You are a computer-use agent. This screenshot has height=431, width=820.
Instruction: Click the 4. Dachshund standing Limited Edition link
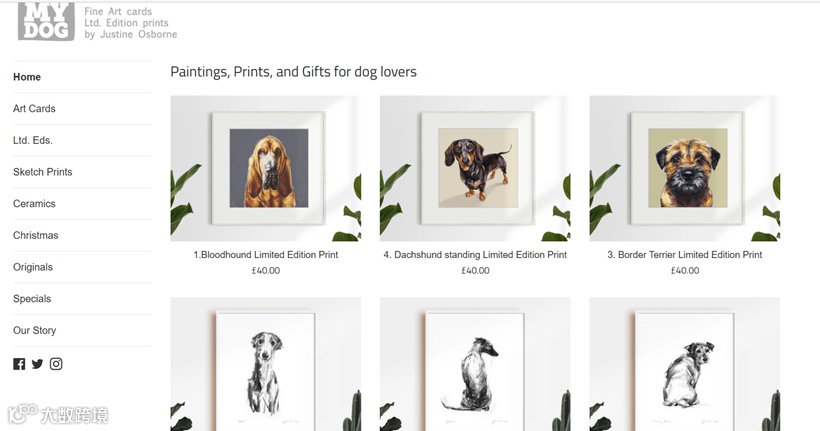475,255
